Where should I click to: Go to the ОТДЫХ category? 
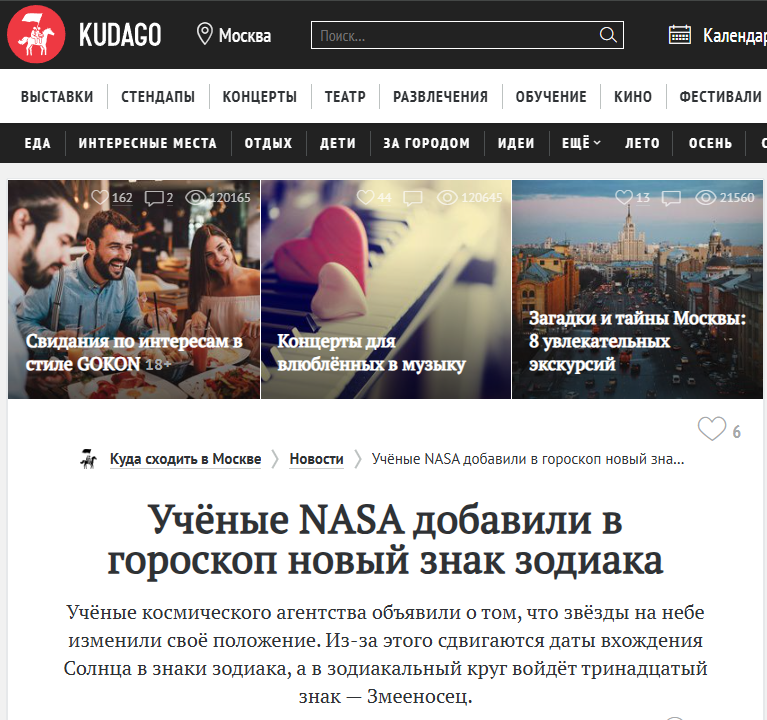tap(268, 143)
